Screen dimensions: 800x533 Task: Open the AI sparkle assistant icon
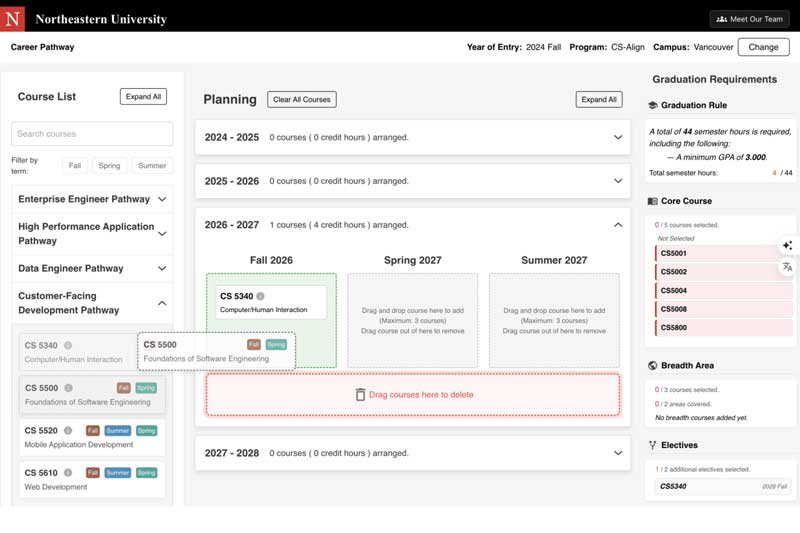coord(787,245)
